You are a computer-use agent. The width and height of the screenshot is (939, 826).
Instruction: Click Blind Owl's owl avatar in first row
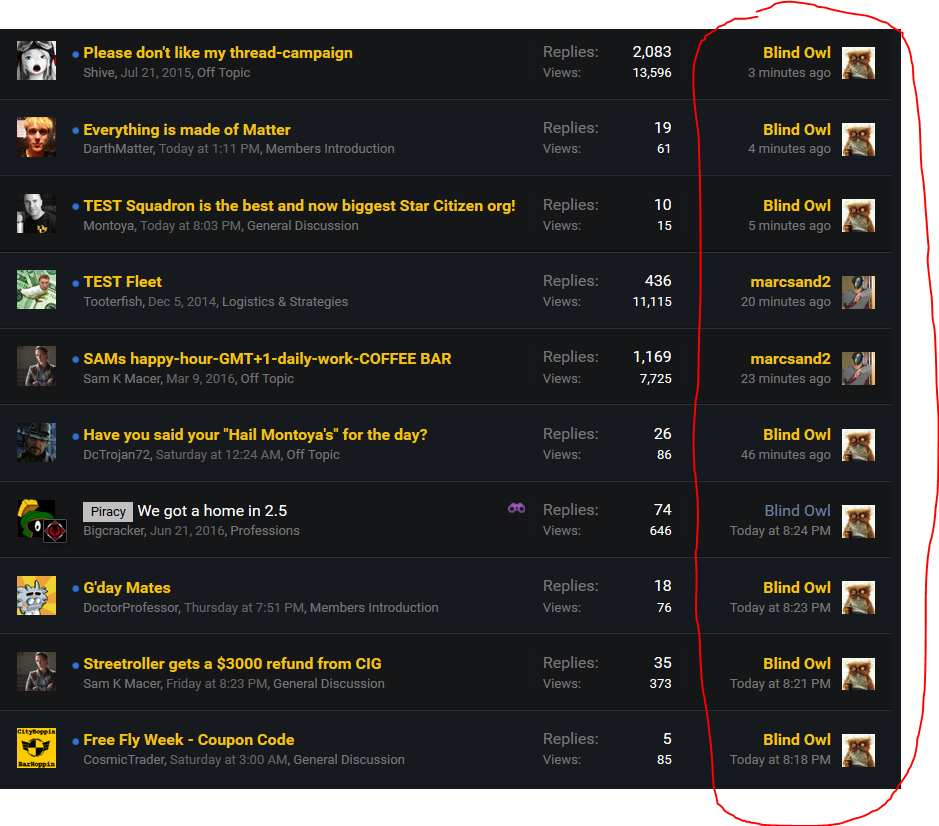(858, 62)
